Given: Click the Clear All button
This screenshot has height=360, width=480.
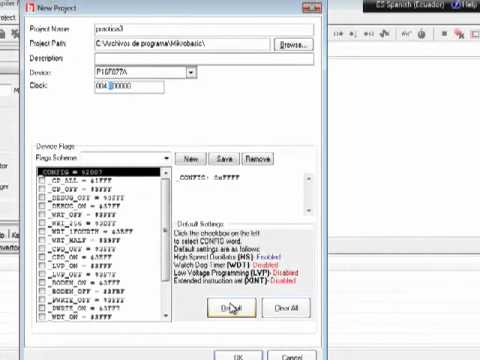Looking at the screenshot, I should pyautogui.click(x=286, y=308).
